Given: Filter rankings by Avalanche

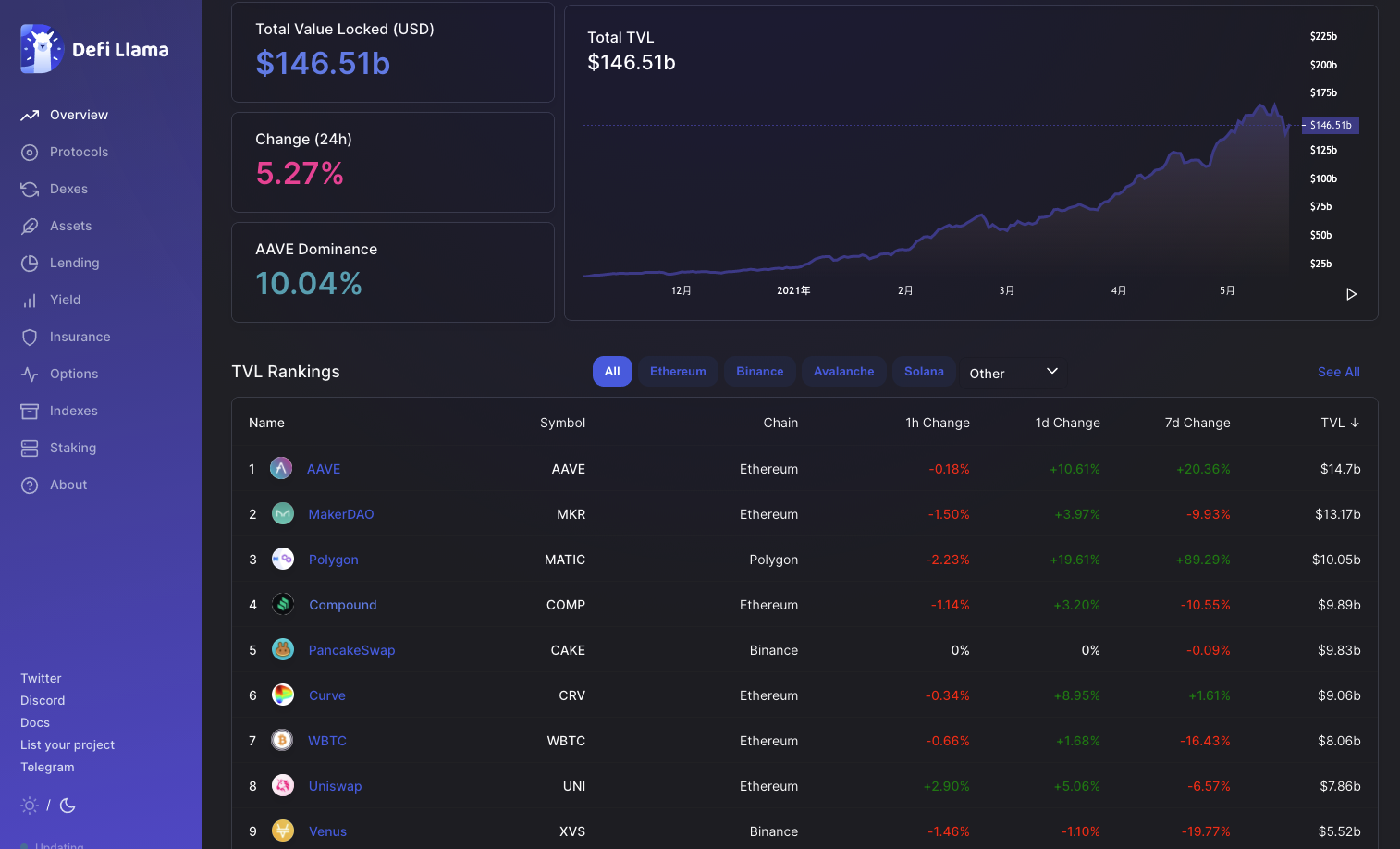Looking at the screenshot, I should (844, 371).
